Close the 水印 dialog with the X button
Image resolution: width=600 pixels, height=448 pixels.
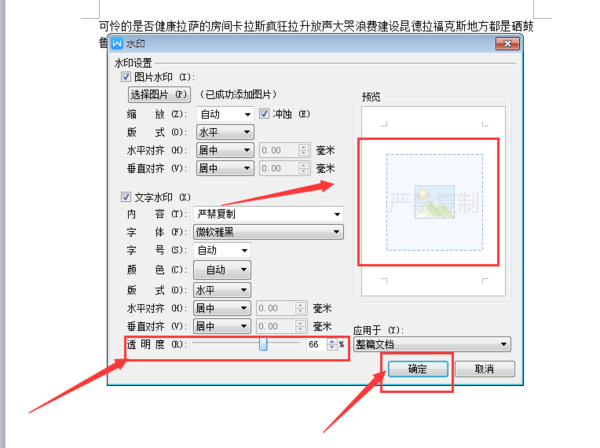[x=507, y=44]
